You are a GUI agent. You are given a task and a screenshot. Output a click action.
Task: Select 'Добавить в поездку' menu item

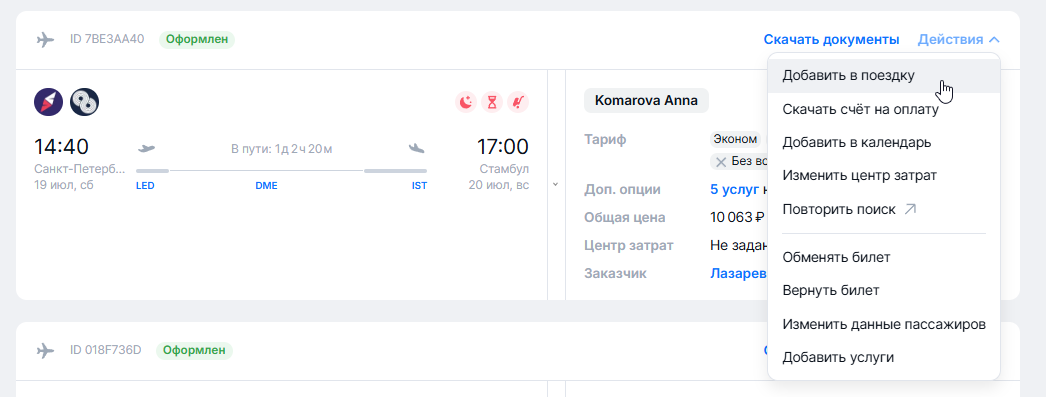coord(884,75)
